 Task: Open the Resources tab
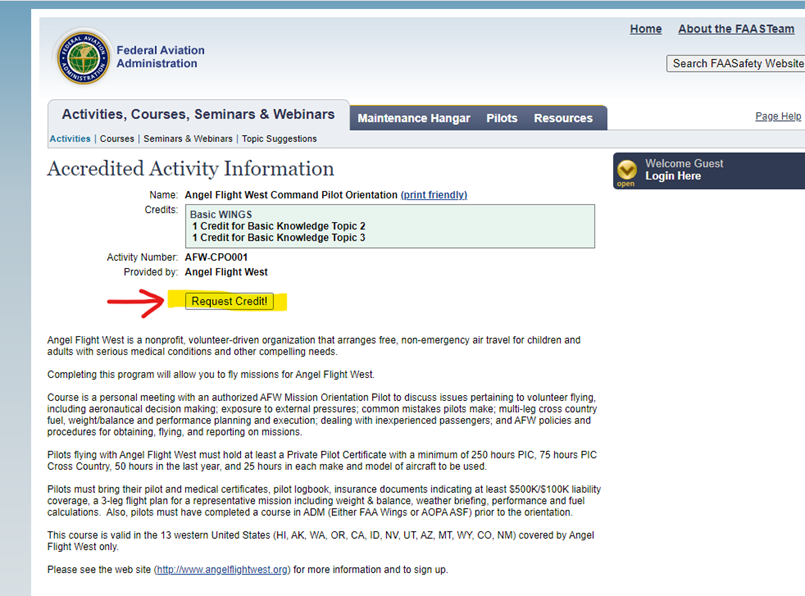coord(563,118)
